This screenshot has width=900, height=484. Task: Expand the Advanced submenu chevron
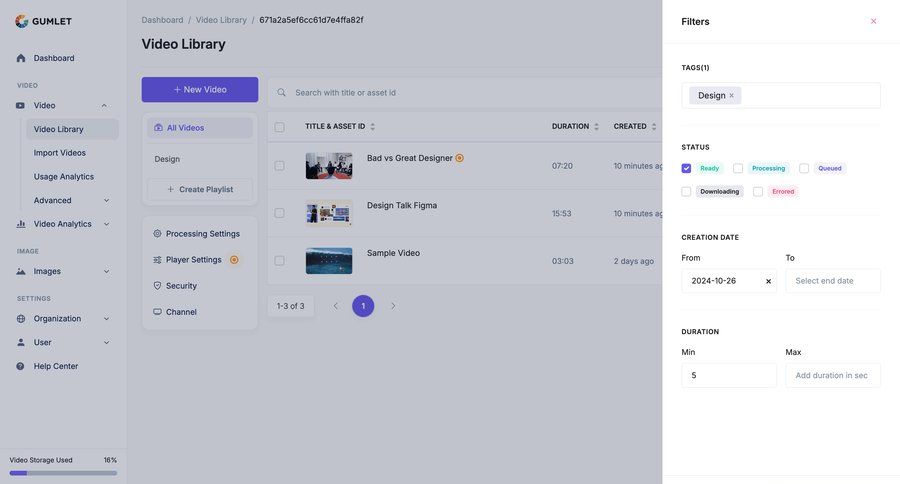click(107, 200)
